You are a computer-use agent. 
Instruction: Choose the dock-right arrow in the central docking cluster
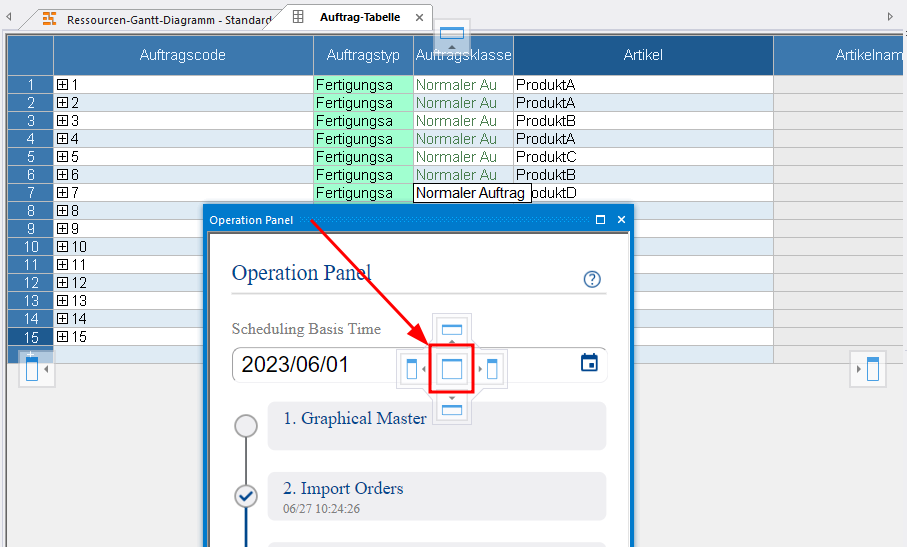(492, 369)
